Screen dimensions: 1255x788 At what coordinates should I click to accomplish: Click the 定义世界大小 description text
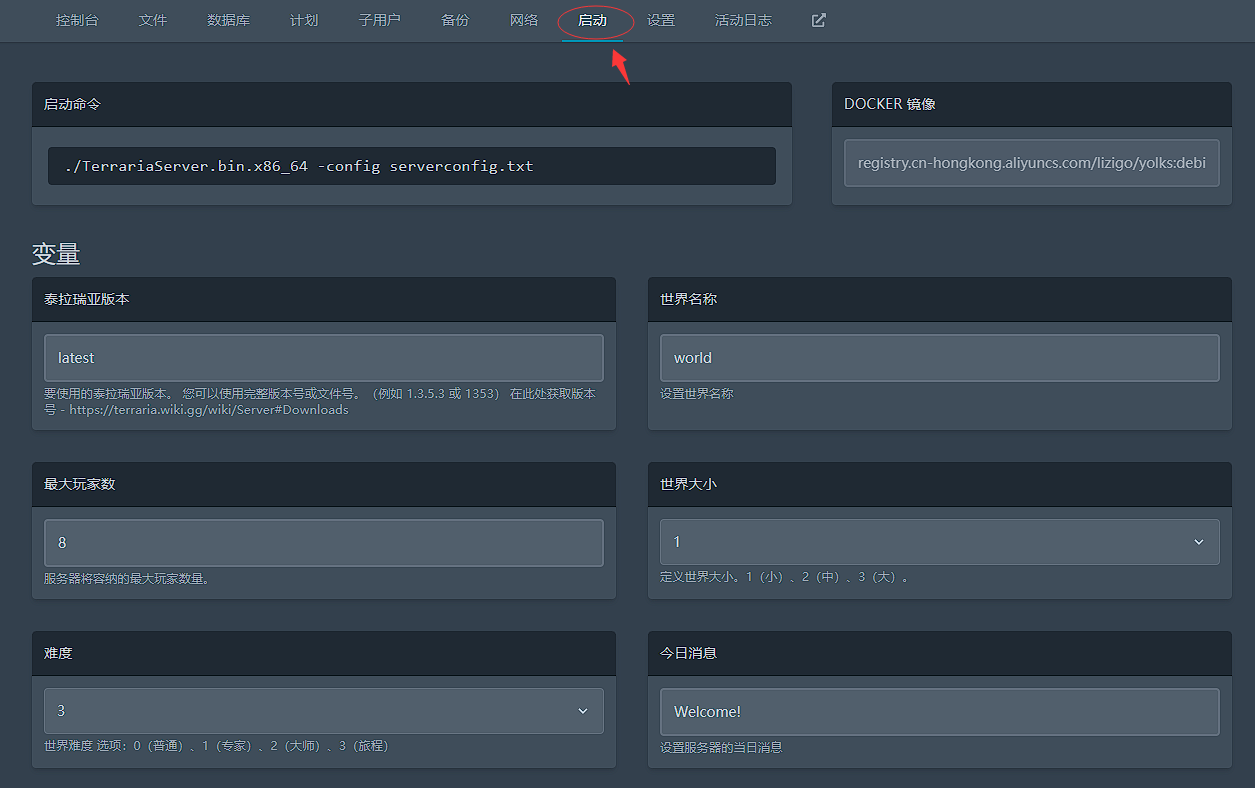point(785,578)
